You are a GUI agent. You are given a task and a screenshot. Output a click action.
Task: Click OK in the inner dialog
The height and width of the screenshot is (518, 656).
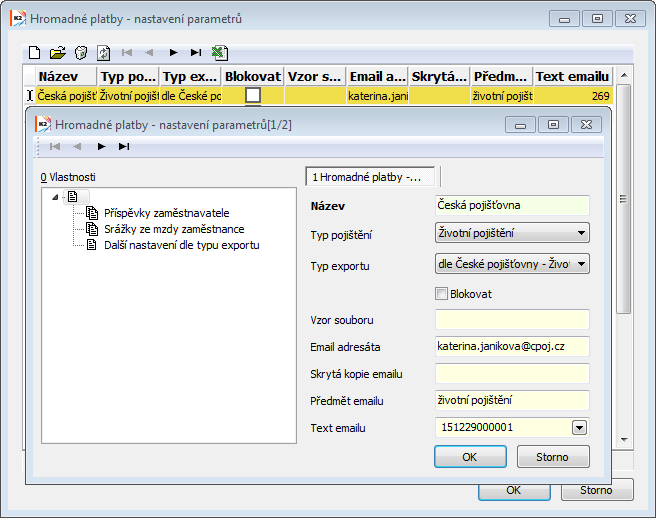[x=470, y=457]
